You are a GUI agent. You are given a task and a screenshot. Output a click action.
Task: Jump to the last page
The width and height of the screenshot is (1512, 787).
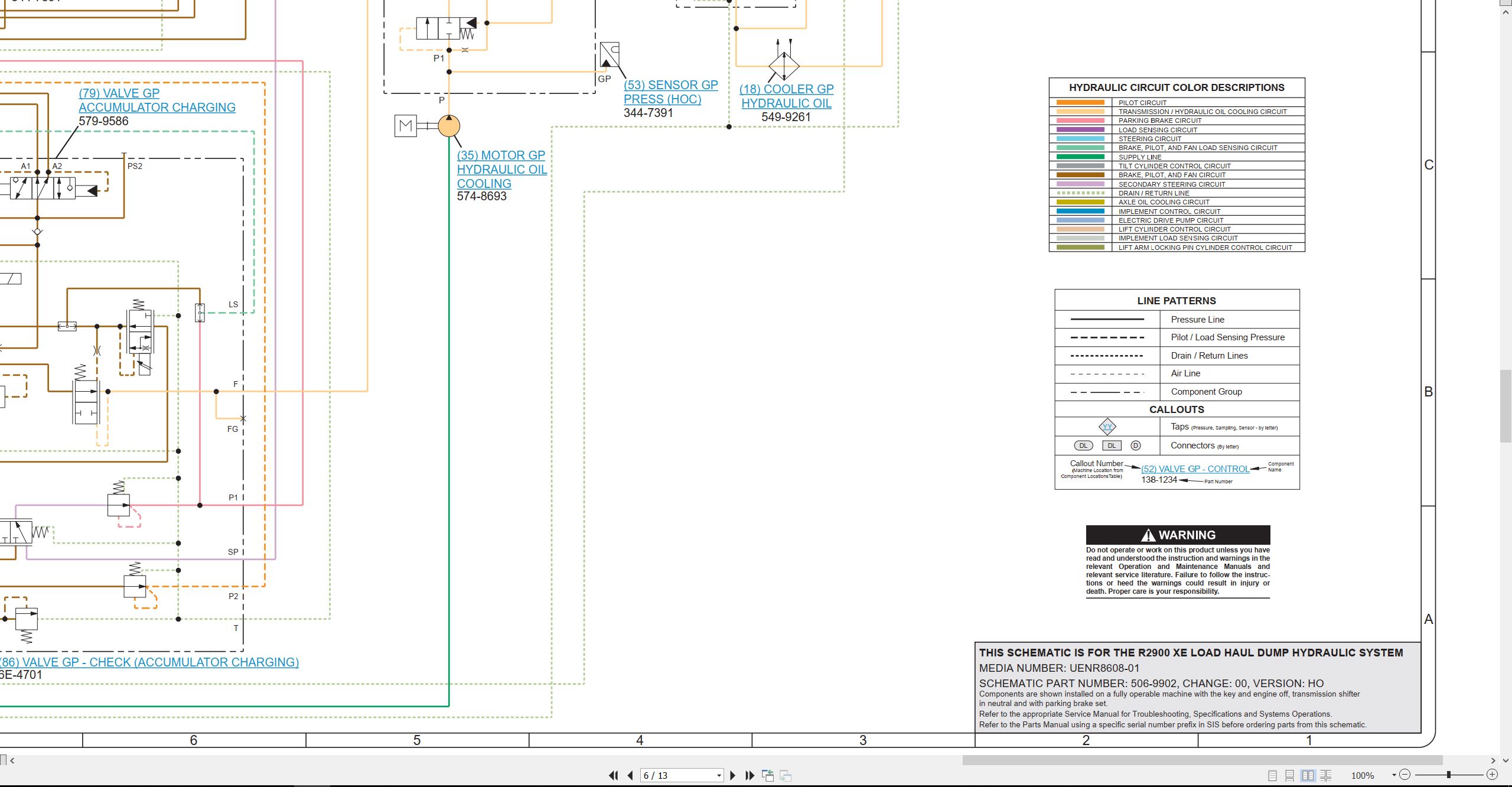click(750, 775)
